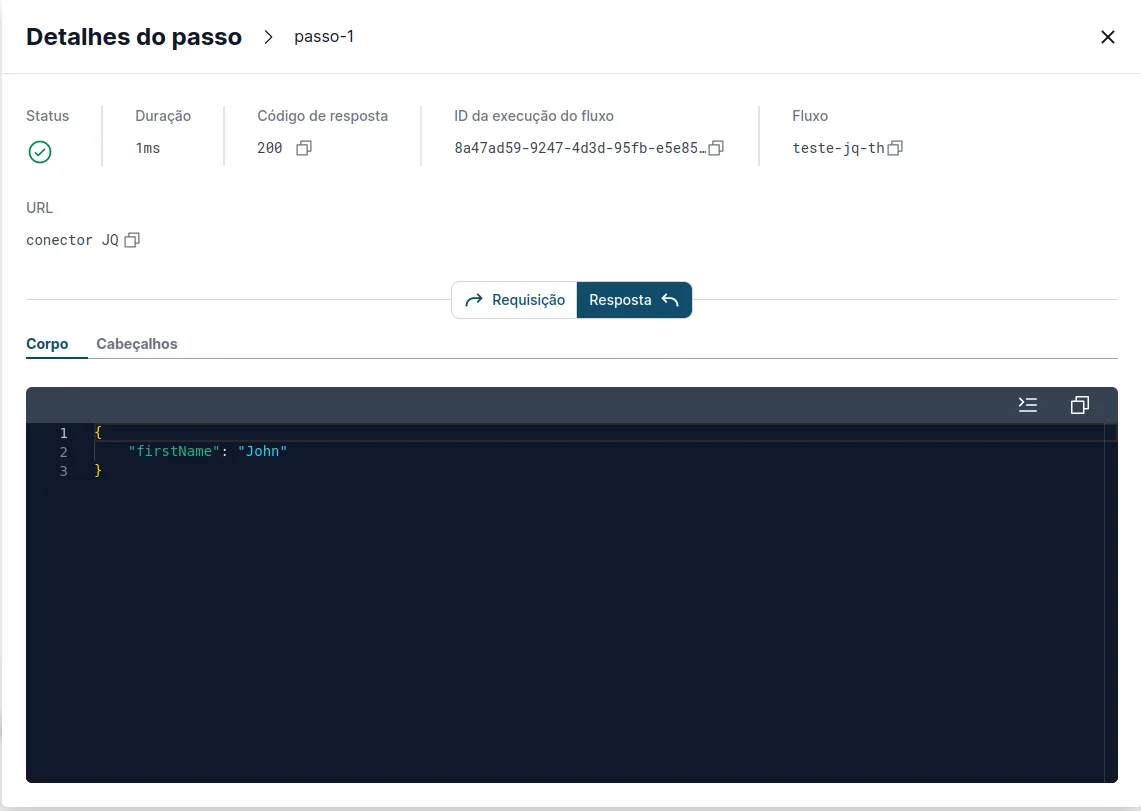Screen dimensions: 1141x811
Task: Switch to the Requisição view
Action: 514,300
